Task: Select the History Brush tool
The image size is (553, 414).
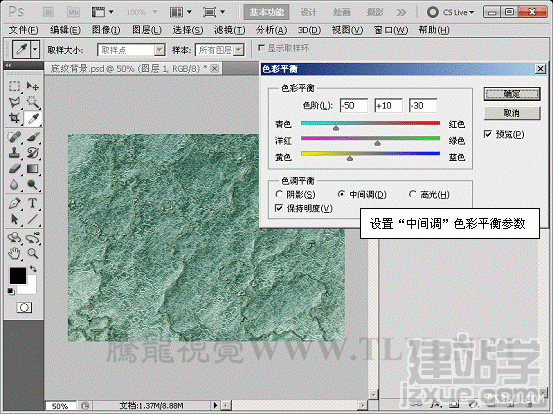Action: (32, 153)
